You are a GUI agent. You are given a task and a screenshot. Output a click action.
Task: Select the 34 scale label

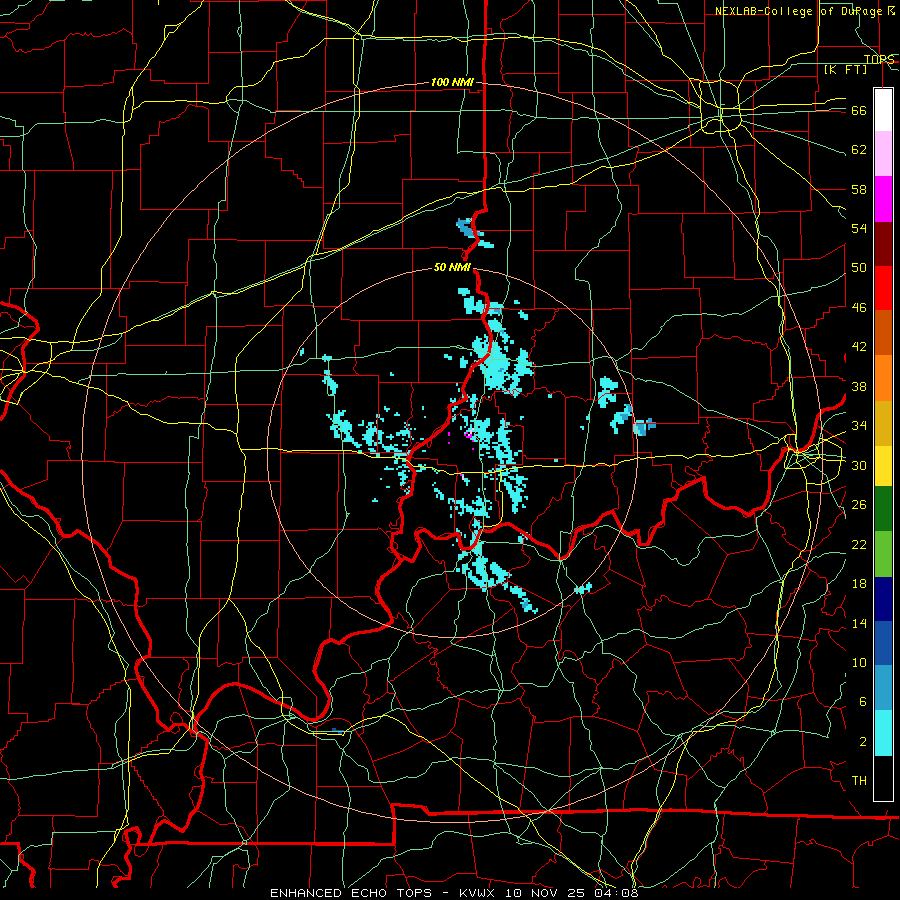click(x=859, y=426)
